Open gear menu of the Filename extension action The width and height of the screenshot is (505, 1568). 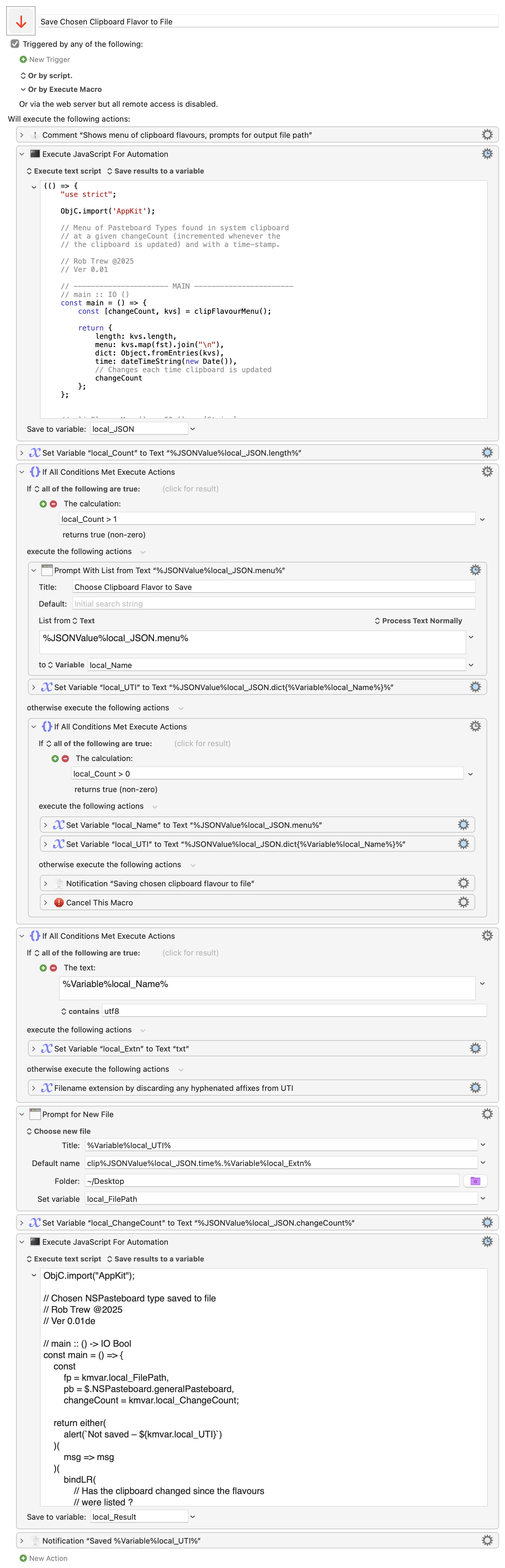(x=475, y=1088)
